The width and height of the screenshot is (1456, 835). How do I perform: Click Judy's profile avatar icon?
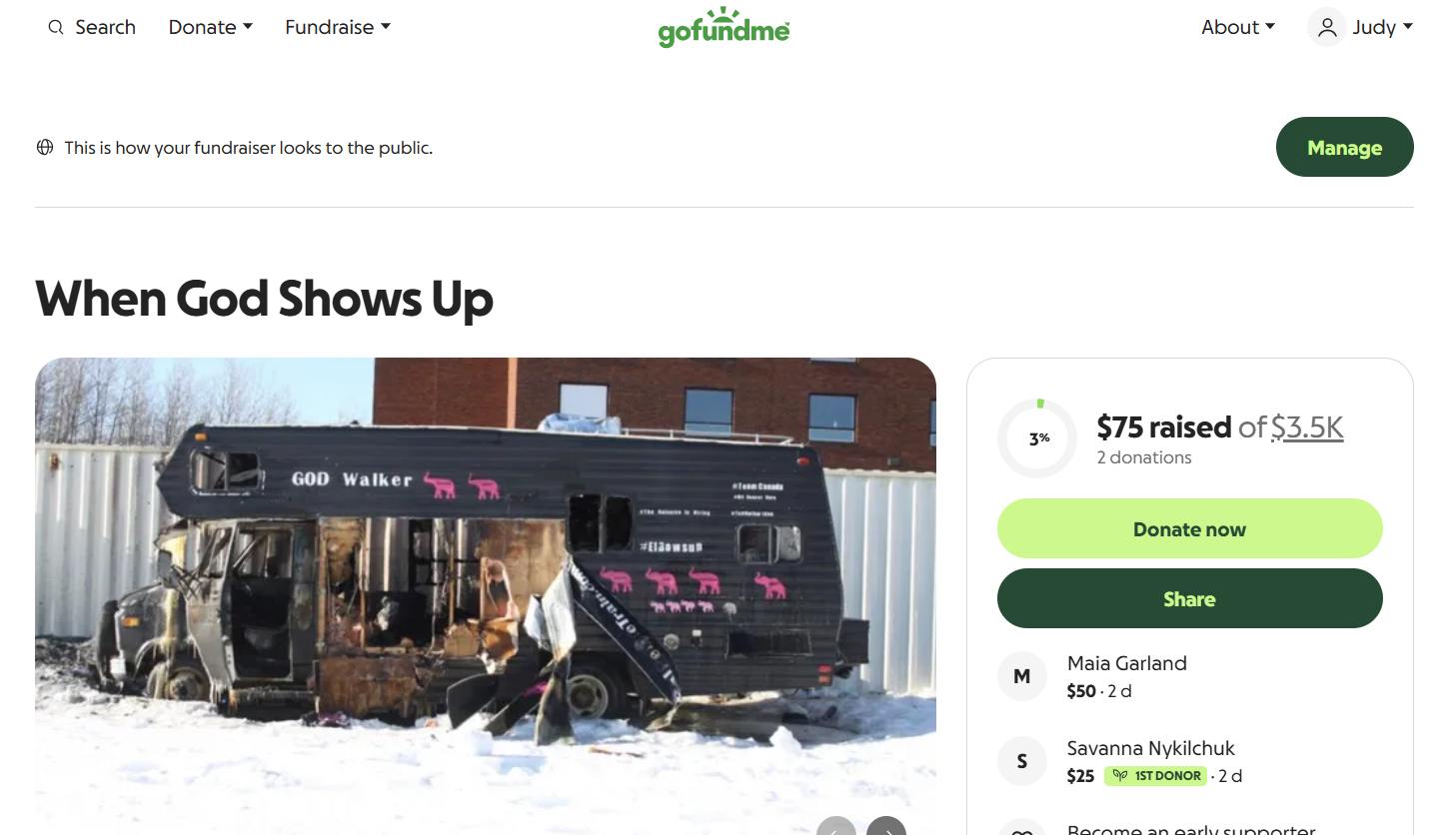[x=1326, y=27]
